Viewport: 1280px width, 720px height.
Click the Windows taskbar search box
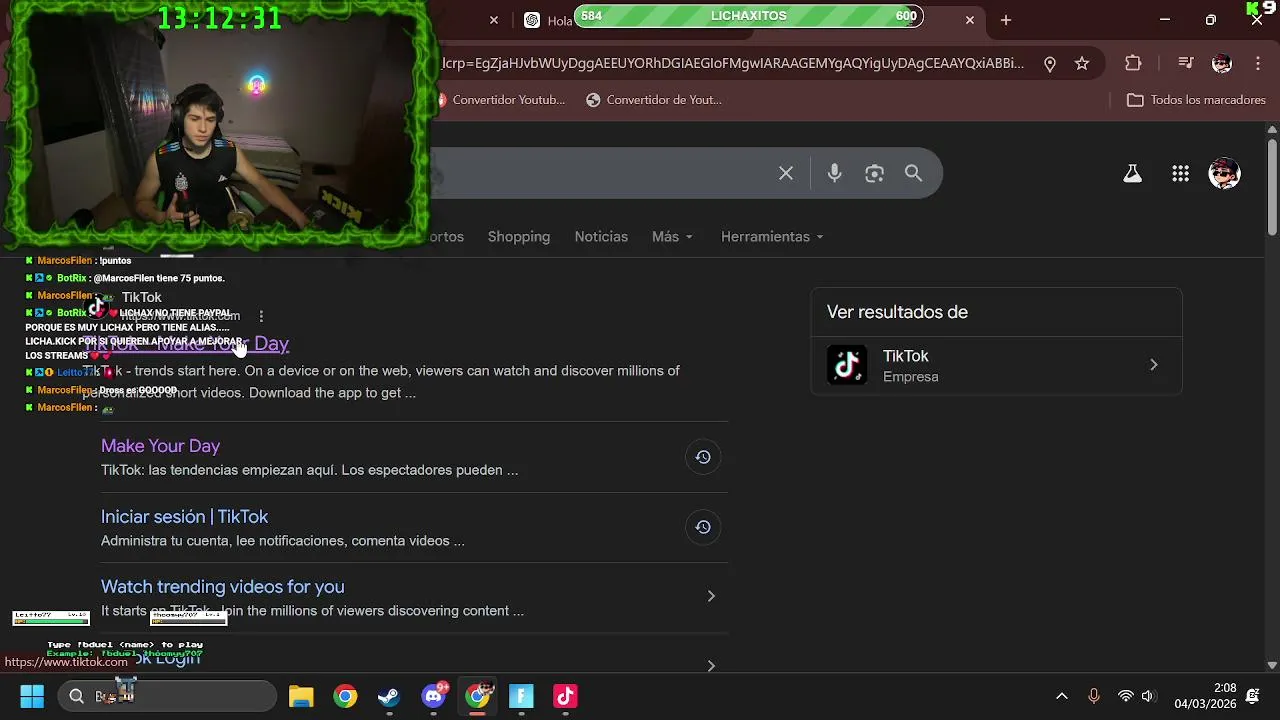pos(167,696)
